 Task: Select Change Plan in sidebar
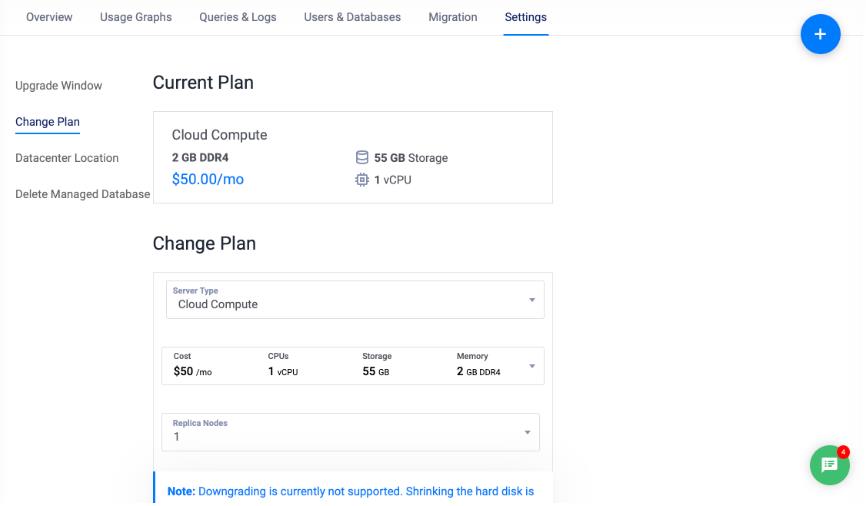47,122
